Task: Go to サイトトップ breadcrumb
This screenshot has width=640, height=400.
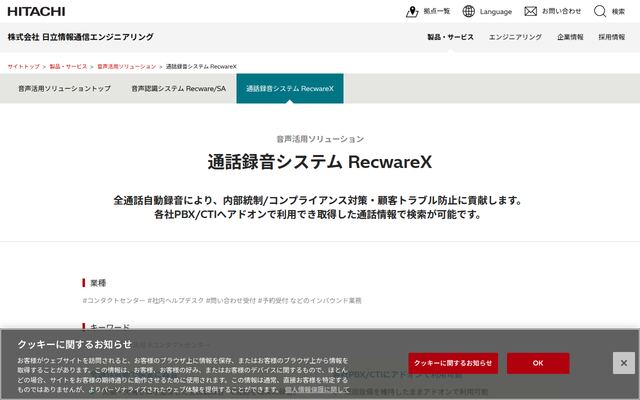Action: pyautogui.click(x=24, y=66)
